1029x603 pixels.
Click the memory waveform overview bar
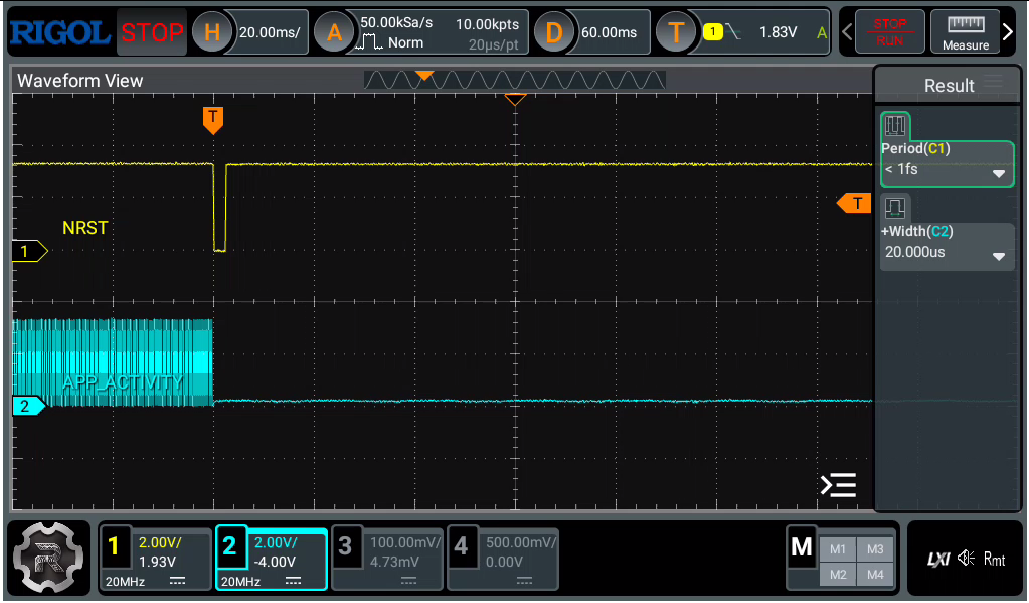click(514, 80)
